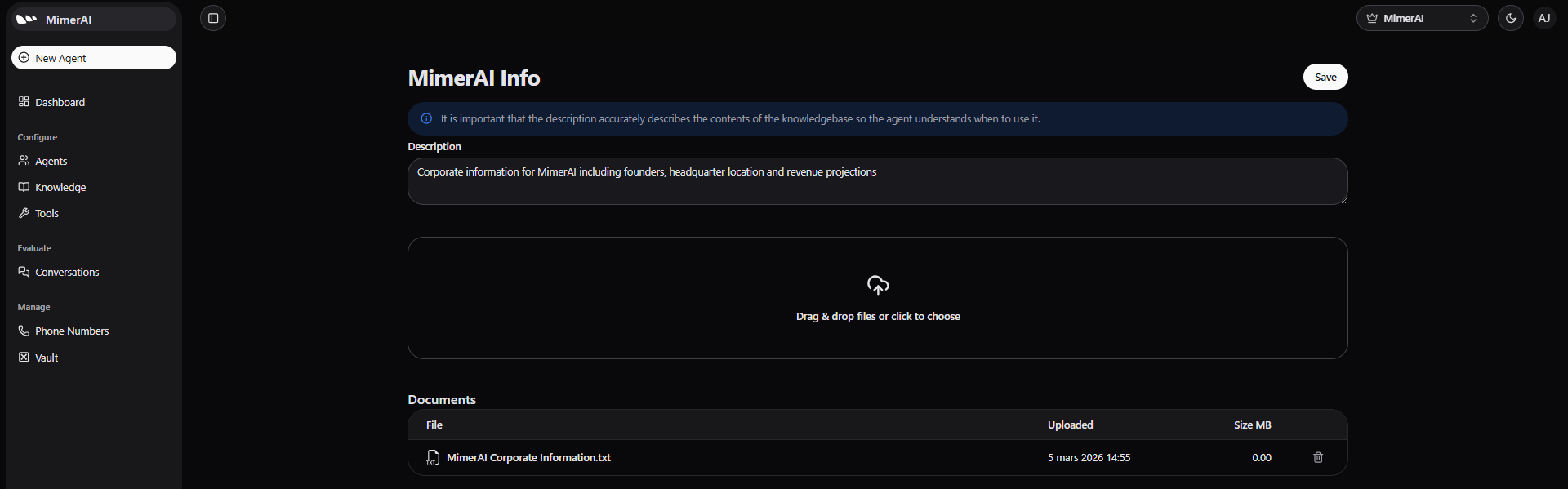Screen dimensions: 1568x489
Task: Switch dark mode with moon icon
Action: coord(1510,18)
